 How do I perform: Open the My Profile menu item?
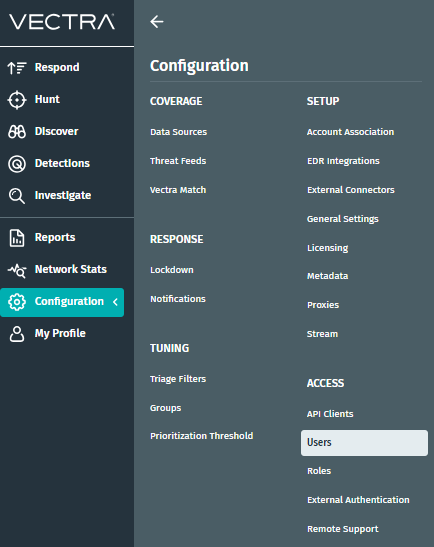click(x=60, y=334)
